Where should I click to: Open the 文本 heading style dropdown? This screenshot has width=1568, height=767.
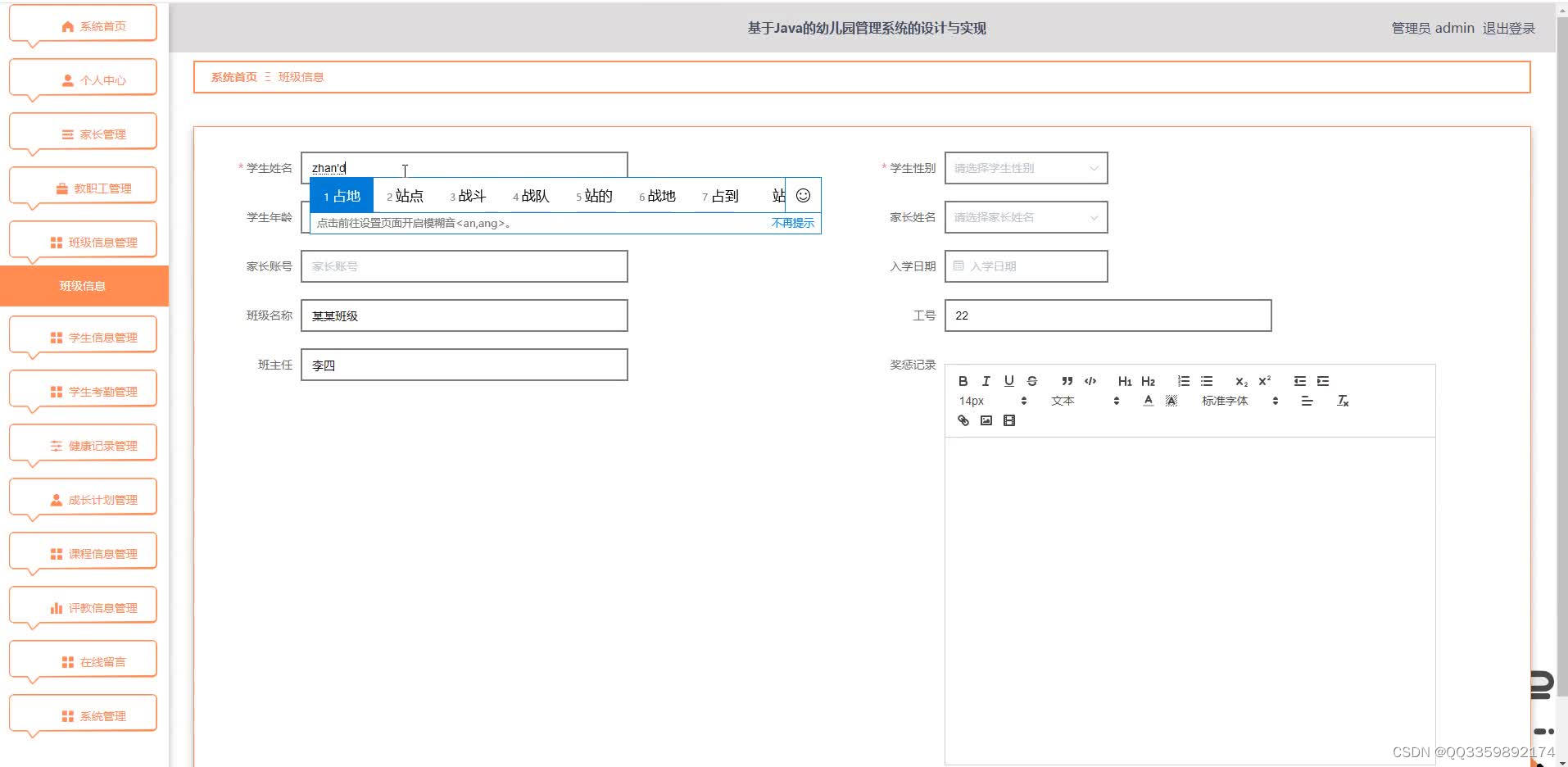point(1085,401)
